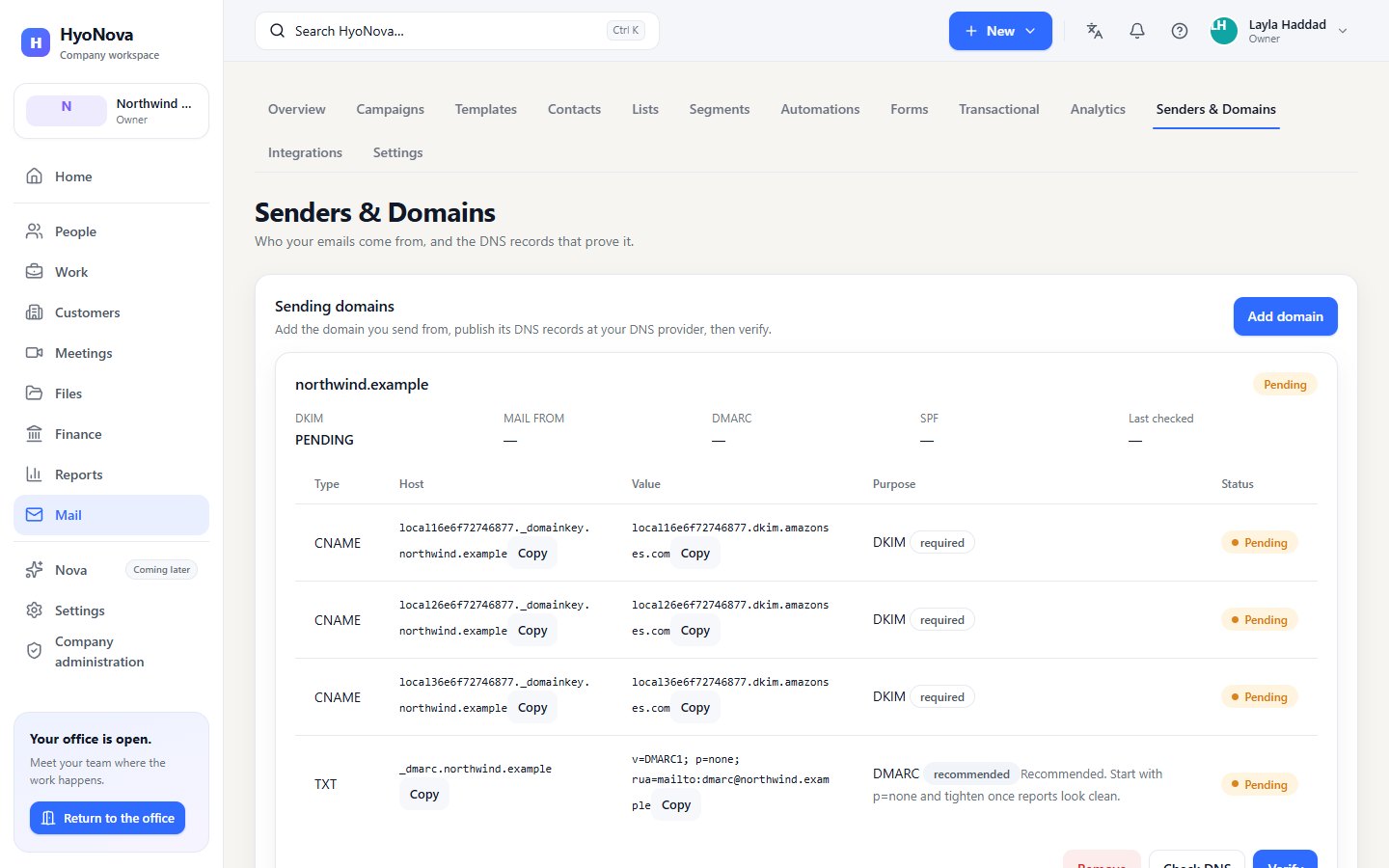
Task: Open Reports in the sidebar
Action: pyautogui.click(x=111, y=475)
